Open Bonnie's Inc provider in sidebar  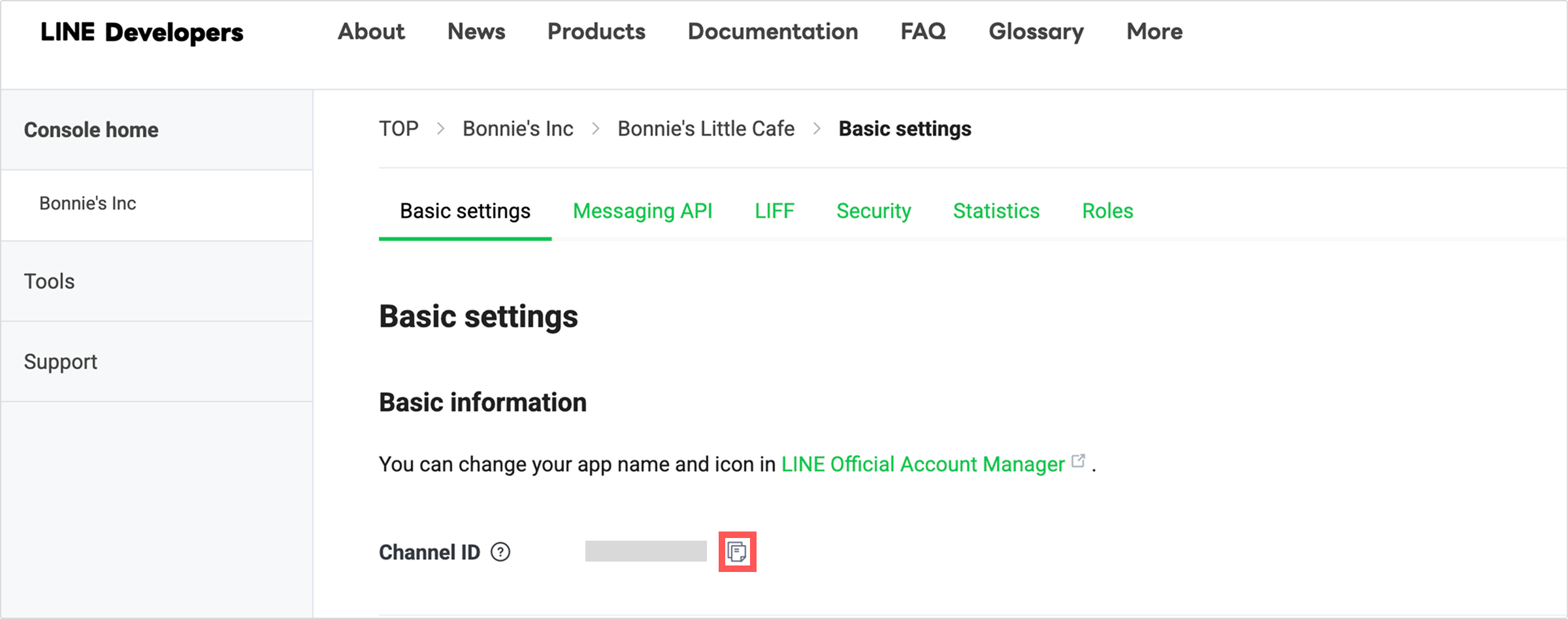157,204
